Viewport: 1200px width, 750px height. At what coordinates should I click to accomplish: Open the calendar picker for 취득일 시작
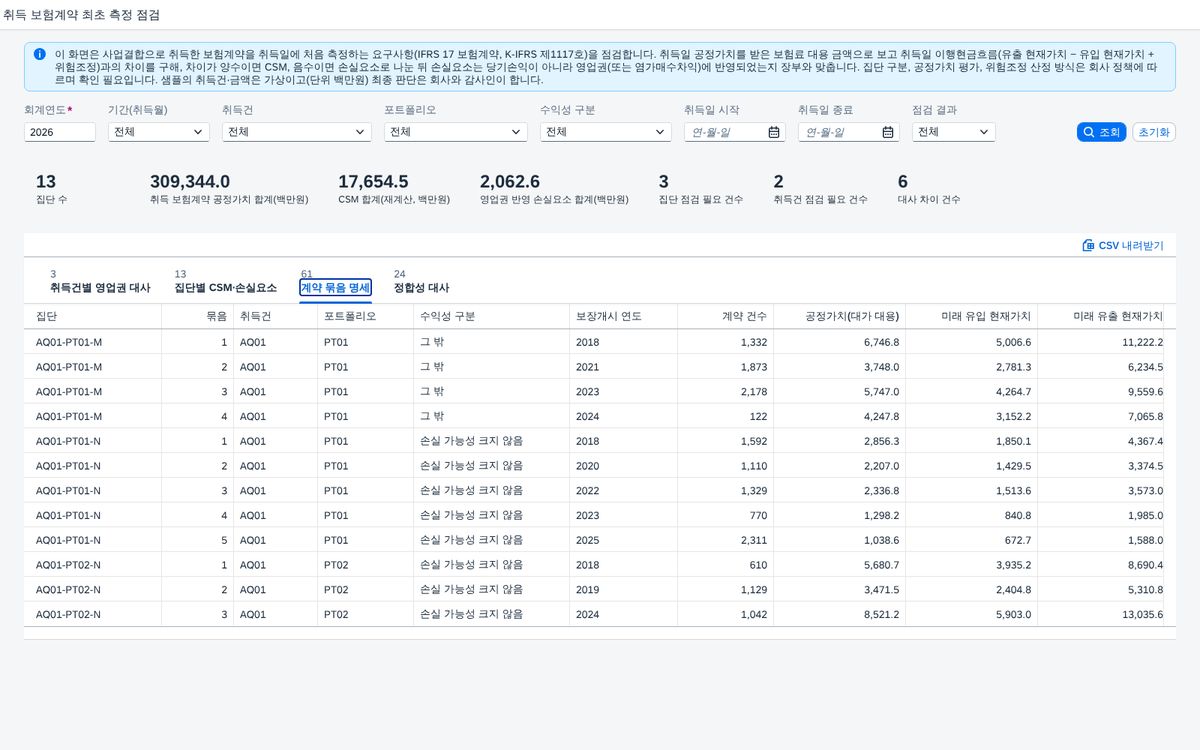(774, 132)
